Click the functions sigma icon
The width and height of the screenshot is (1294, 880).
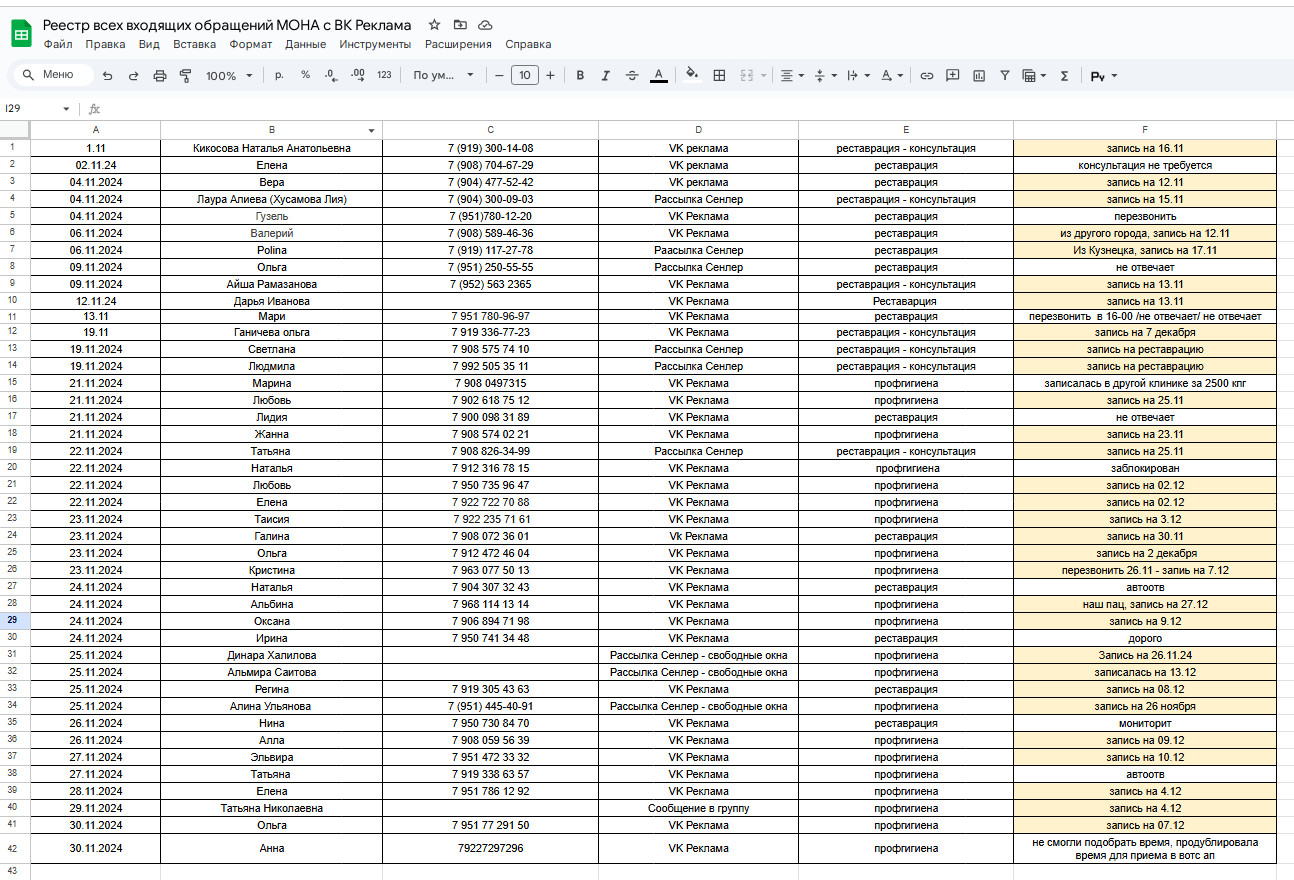[x=1064, y=75]
